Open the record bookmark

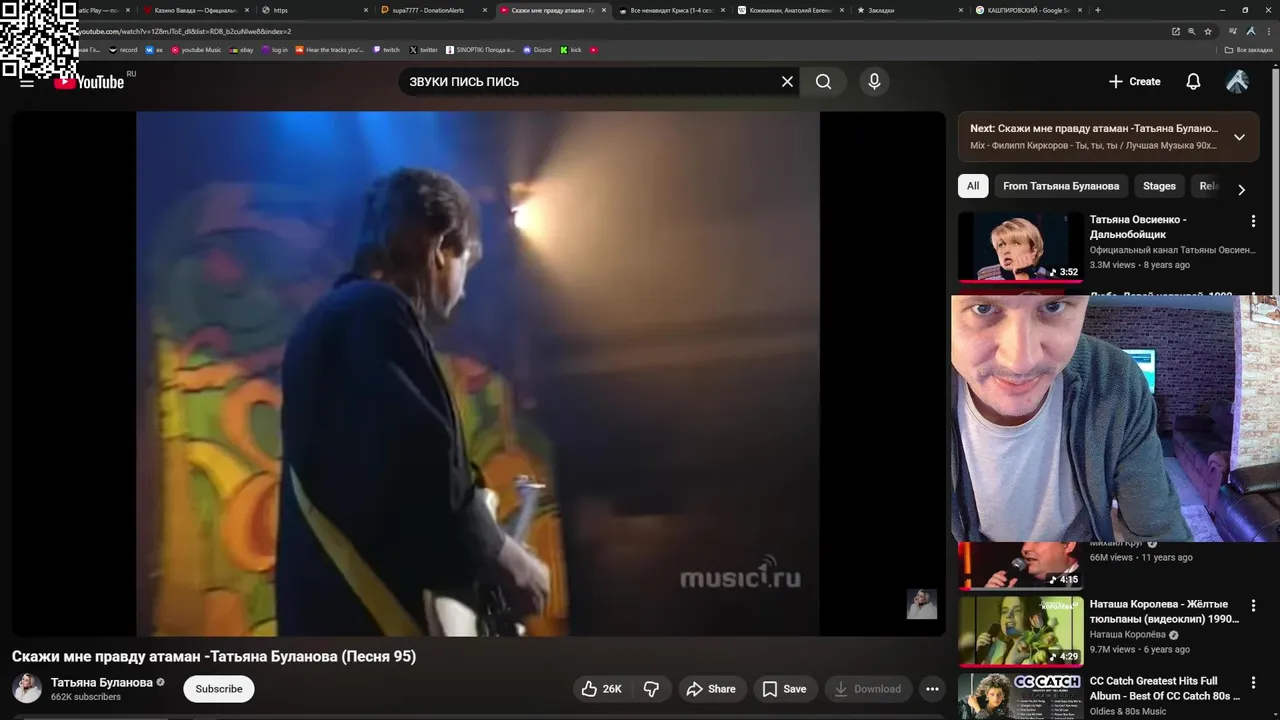coord(123,50)
